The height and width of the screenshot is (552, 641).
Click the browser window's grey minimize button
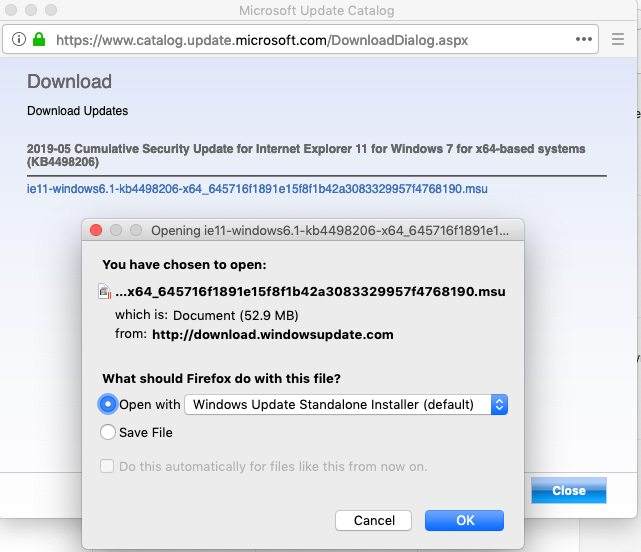click(x=31, y=11)
